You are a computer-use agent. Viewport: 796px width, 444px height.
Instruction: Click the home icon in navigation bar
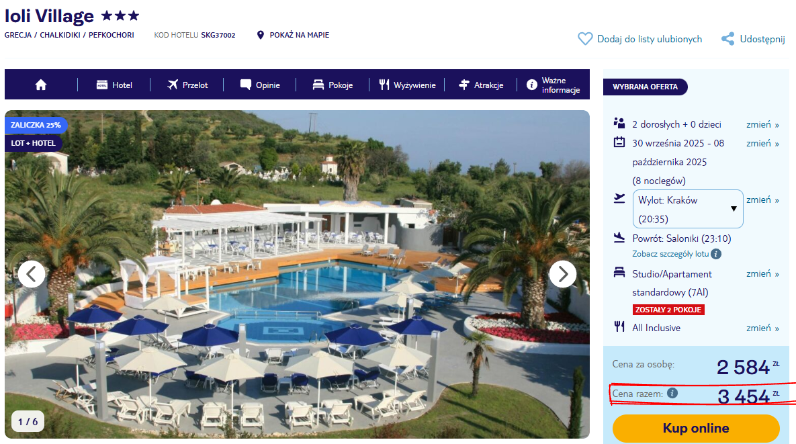[x=41, y=85]
